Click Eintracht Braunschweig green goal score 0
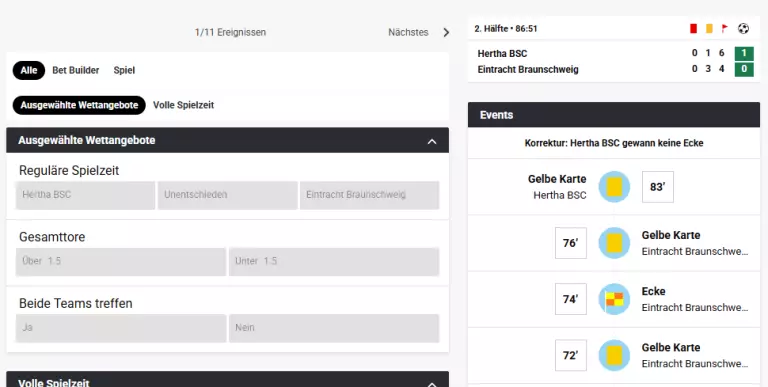 tap(744, 69)
